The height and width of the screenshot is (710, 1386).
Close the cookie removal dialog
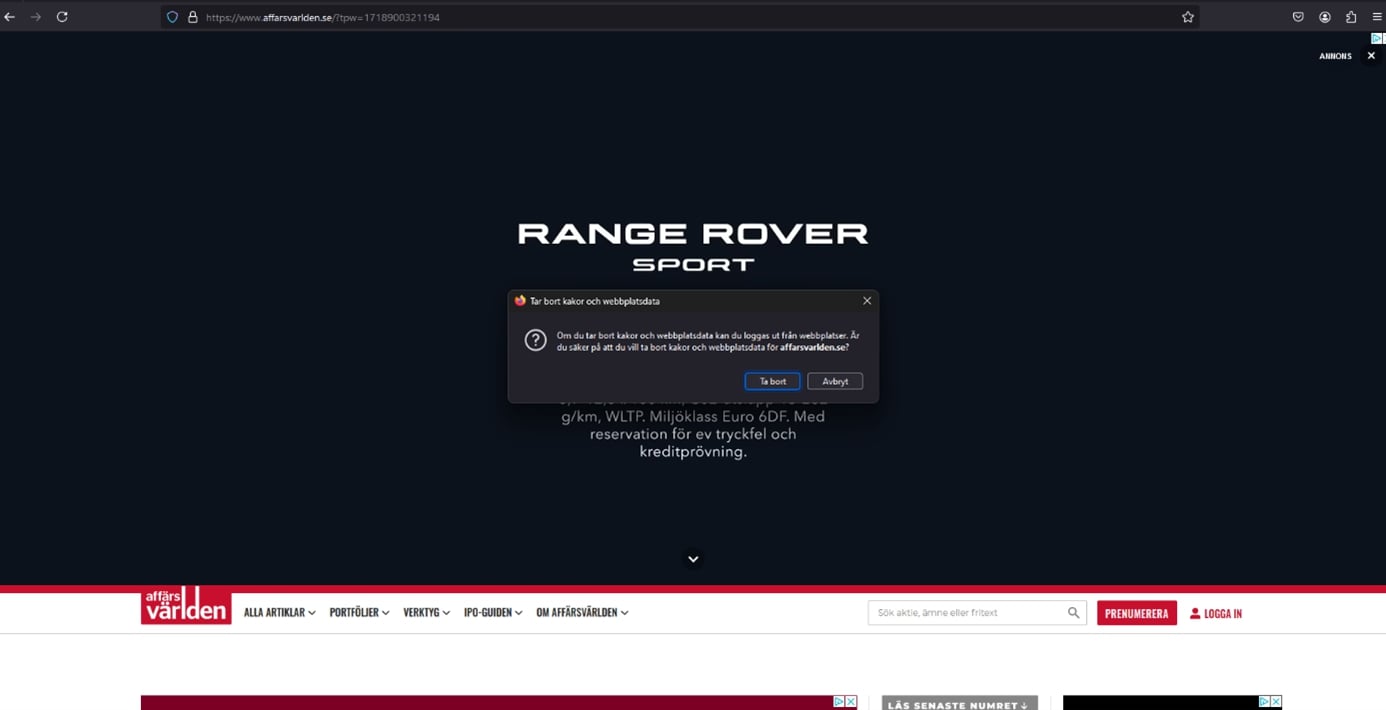point(867,301)
